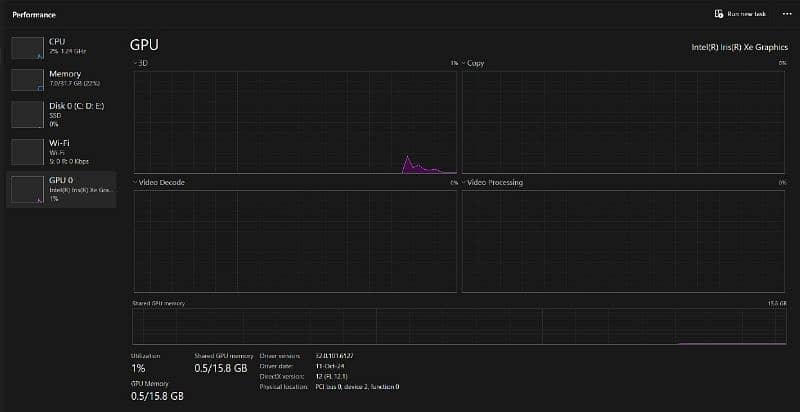This screenshot has width=800, height=412.
Task: Click the Disk 0 mini graph thumbnail
Action: coord(27,114)
